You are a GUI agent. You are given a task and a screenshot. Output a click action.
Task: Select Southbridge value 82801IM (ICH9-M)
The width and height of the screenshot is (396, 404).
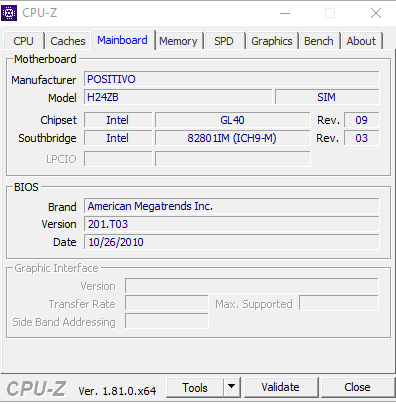tap(233, 138)
